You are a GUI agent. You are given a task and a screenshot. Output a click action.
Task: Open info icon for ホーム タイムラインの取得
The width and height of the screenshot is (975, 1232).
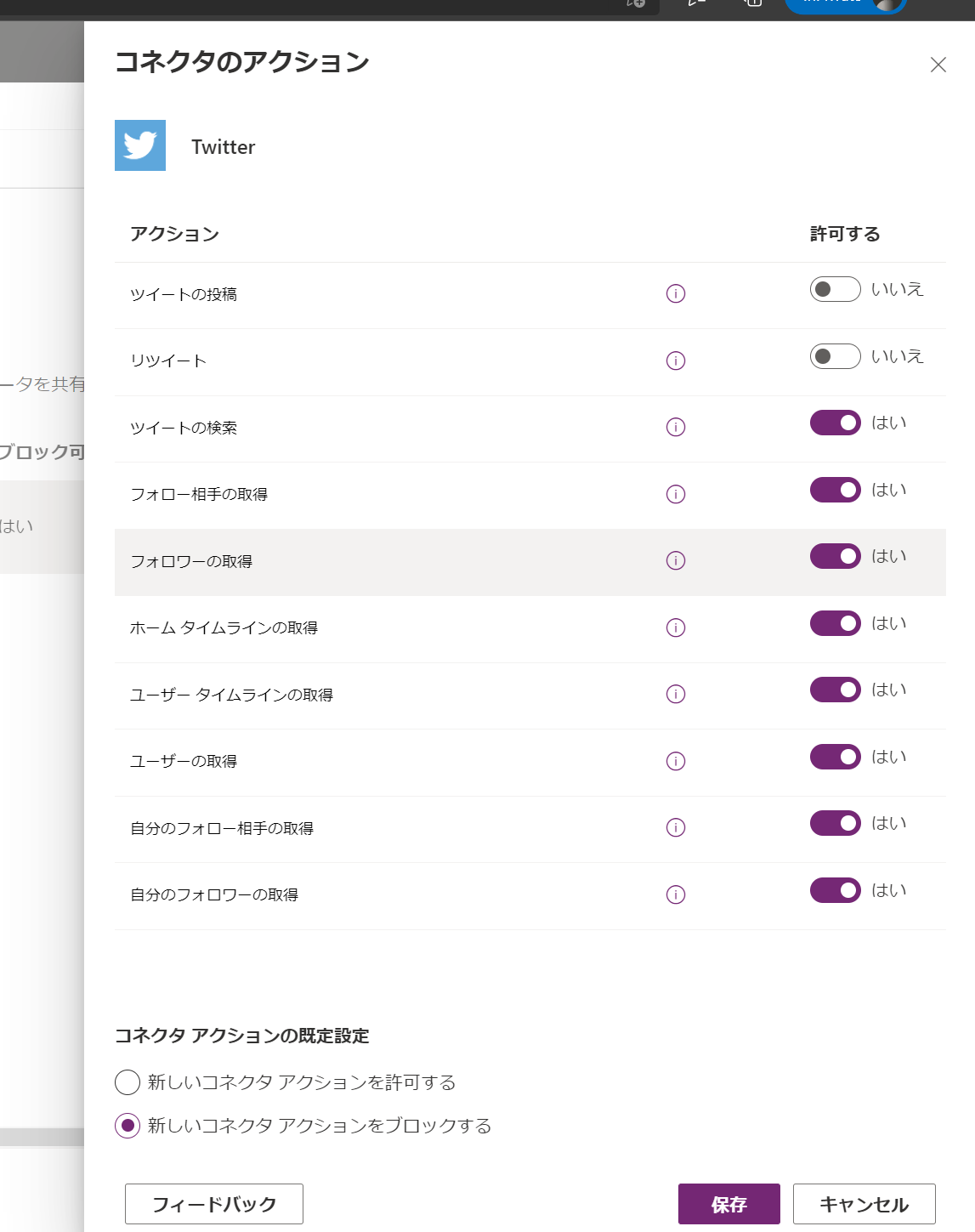[676, 627]
